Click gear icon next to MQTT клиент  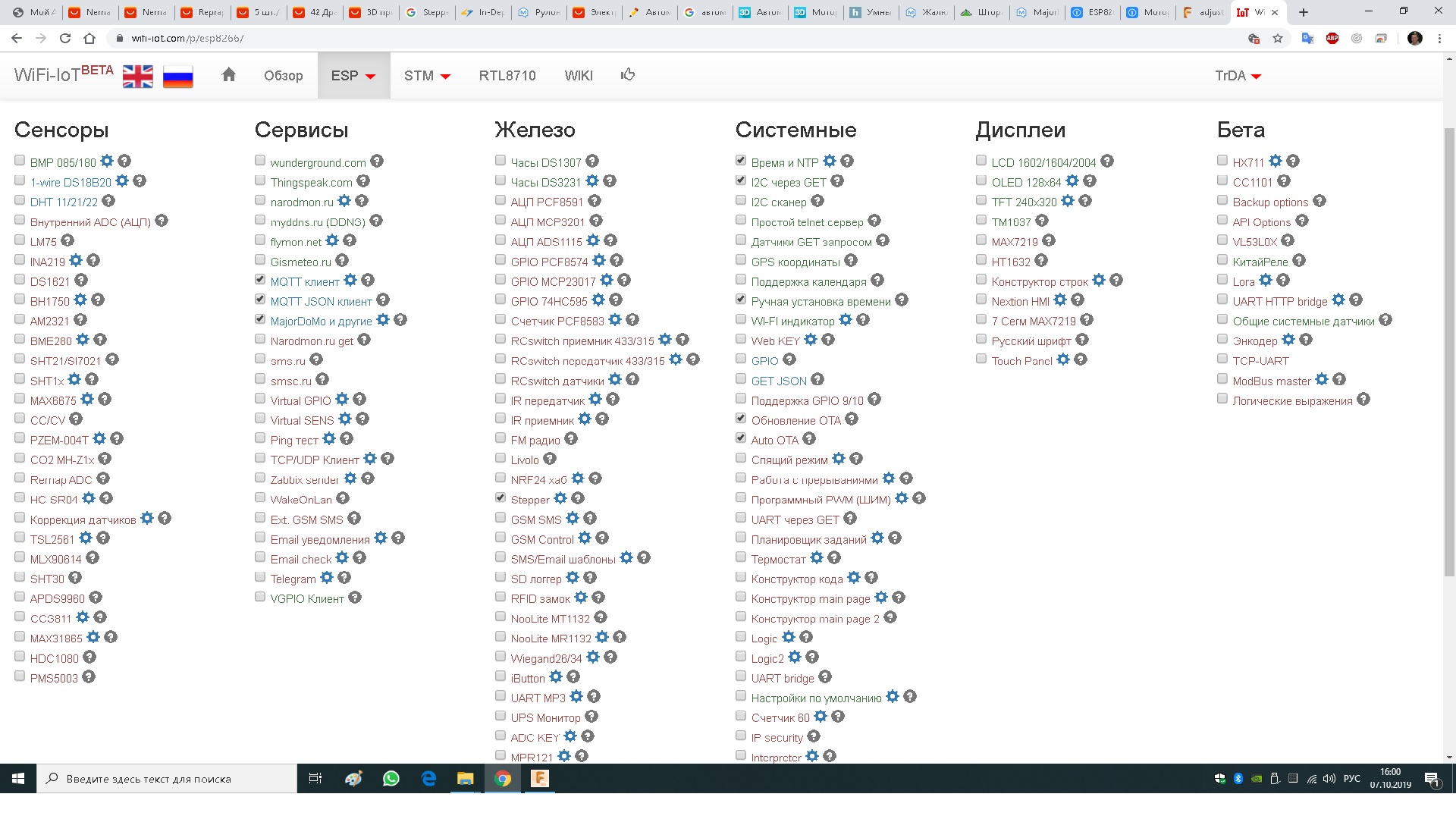350,281
